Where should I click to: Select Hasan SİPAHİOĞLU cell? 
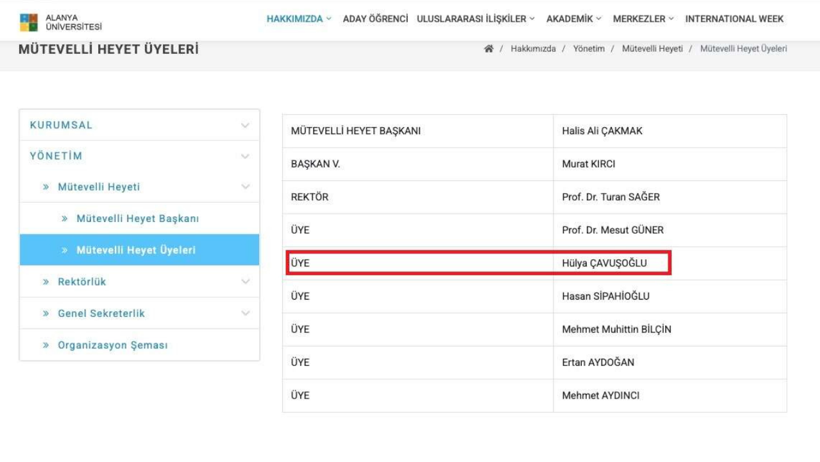tap(670, 296)
